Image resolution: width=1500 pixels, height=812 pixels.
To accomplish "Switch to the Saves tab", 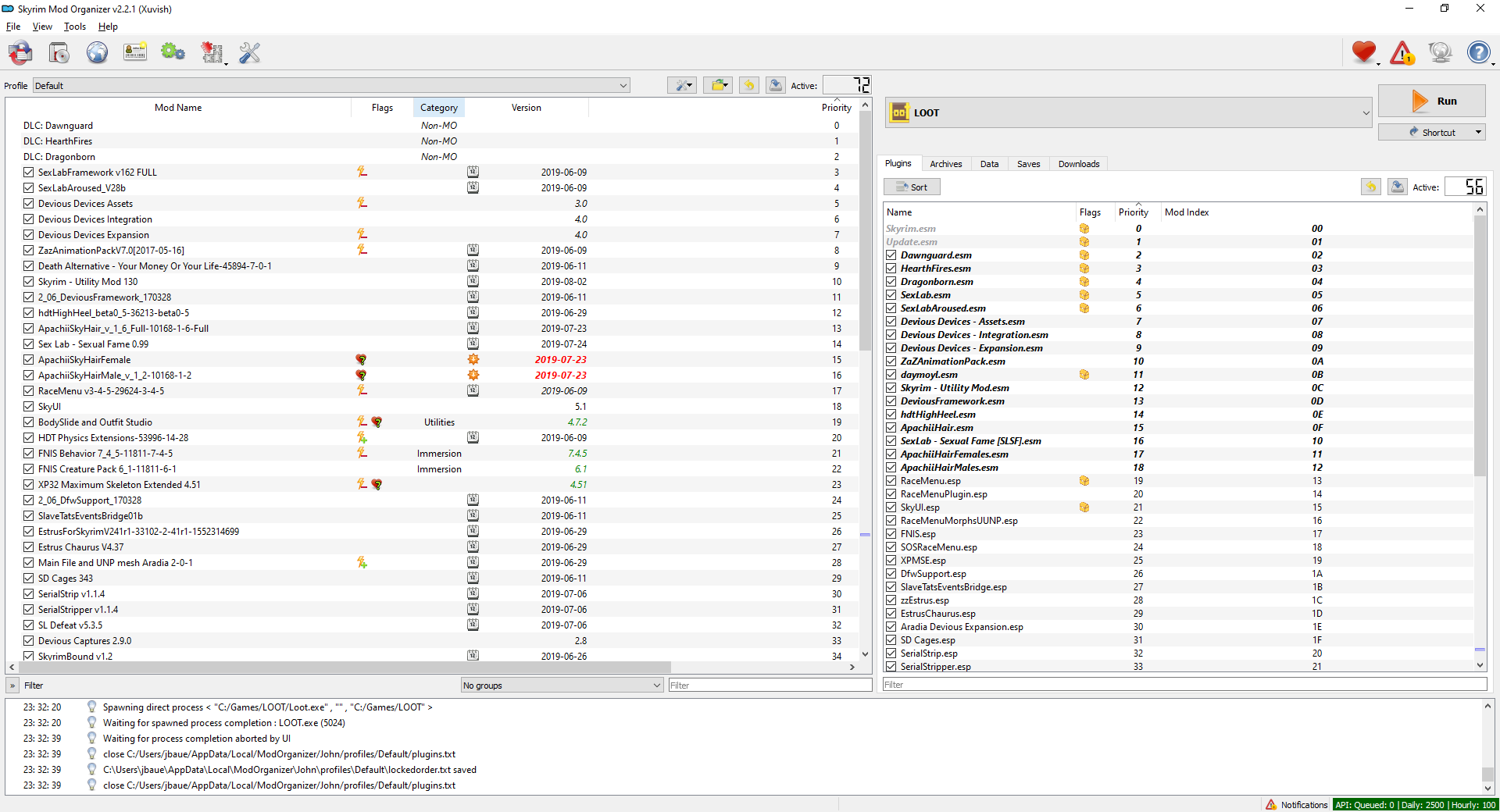I will (1028, 164).
